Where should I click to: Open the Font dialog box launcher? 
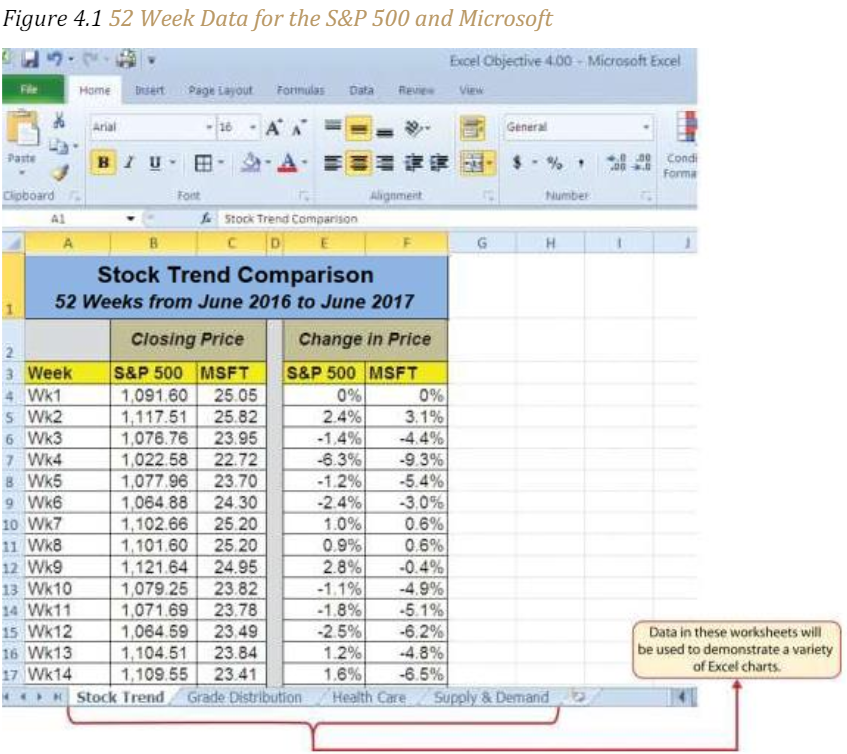pyautogui.click(x=304, y=196)
